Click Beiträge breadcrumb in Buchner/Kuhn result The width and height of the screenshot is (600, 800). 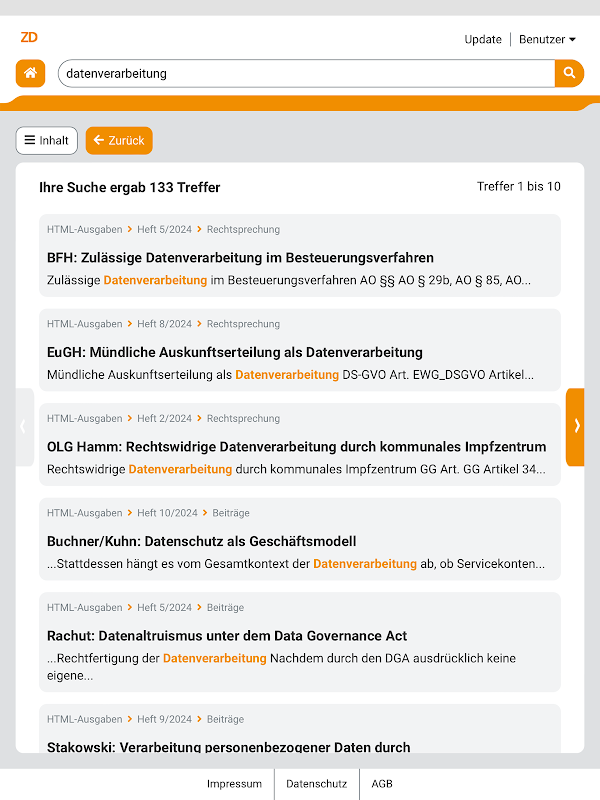pos(231,513)
